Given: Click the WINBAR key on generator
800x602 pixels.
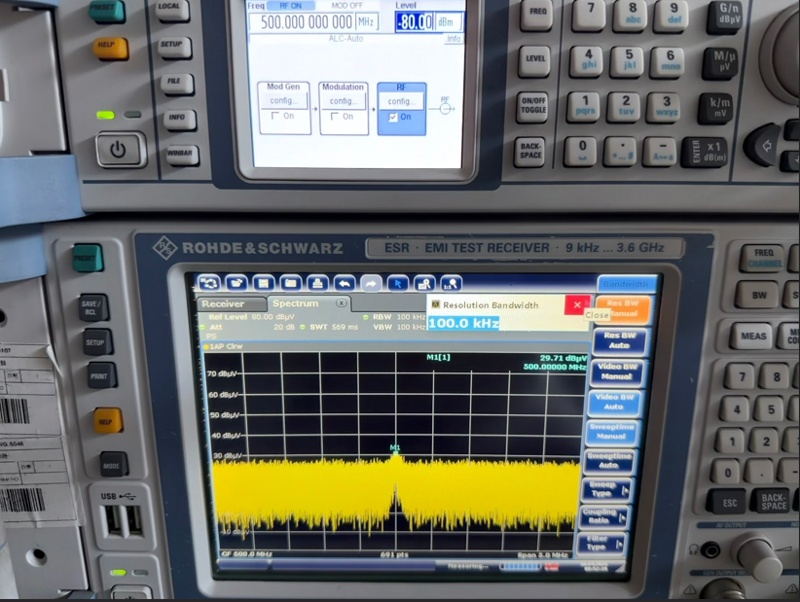Looking at the screenshot, I should 181,154.
